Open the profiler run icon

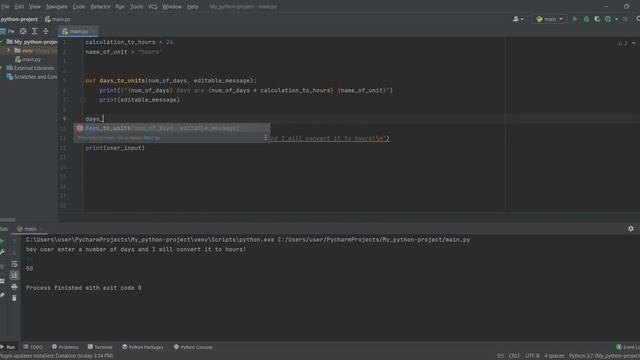pyautogui.click(x=608, y=19)
